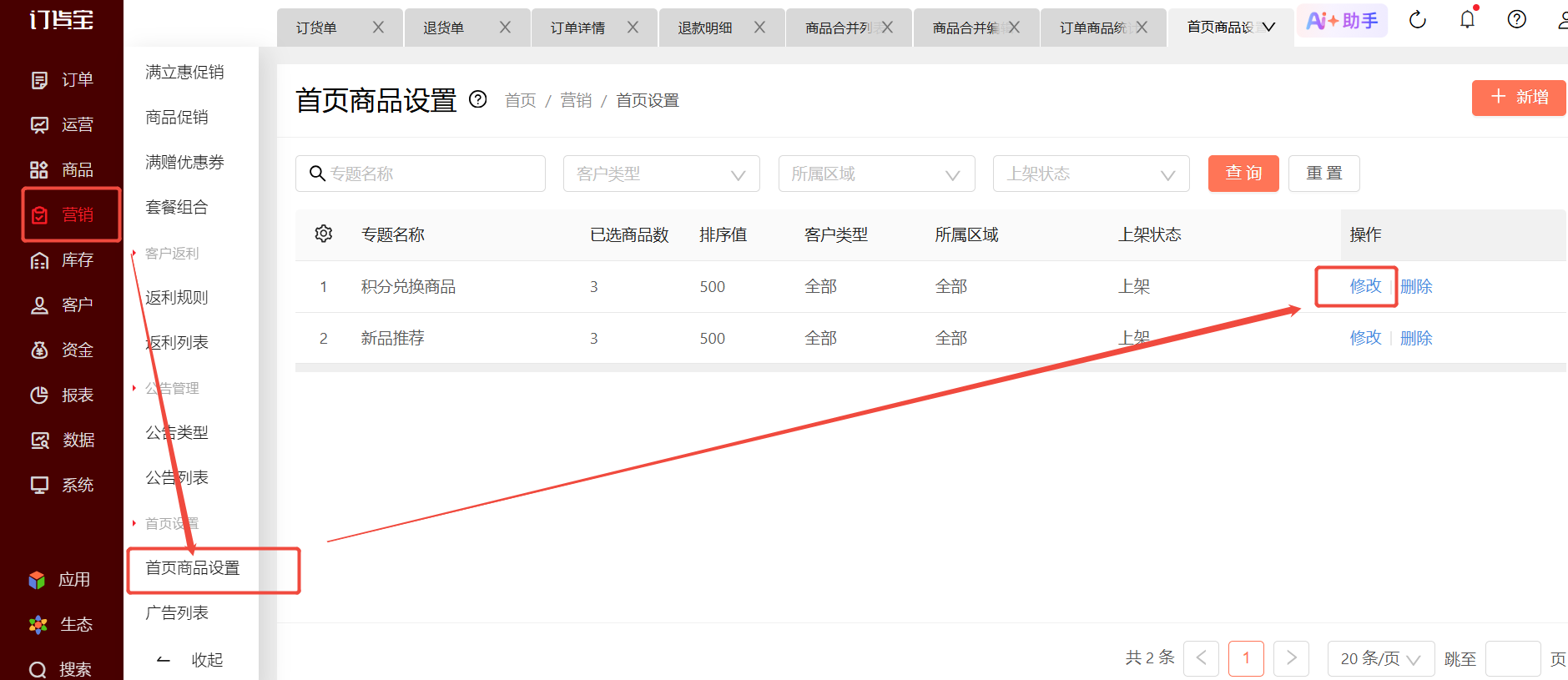This screenshot has height=680, width=1568.
Task: Open the 数据 sidebar section
Action: [62, 441]
